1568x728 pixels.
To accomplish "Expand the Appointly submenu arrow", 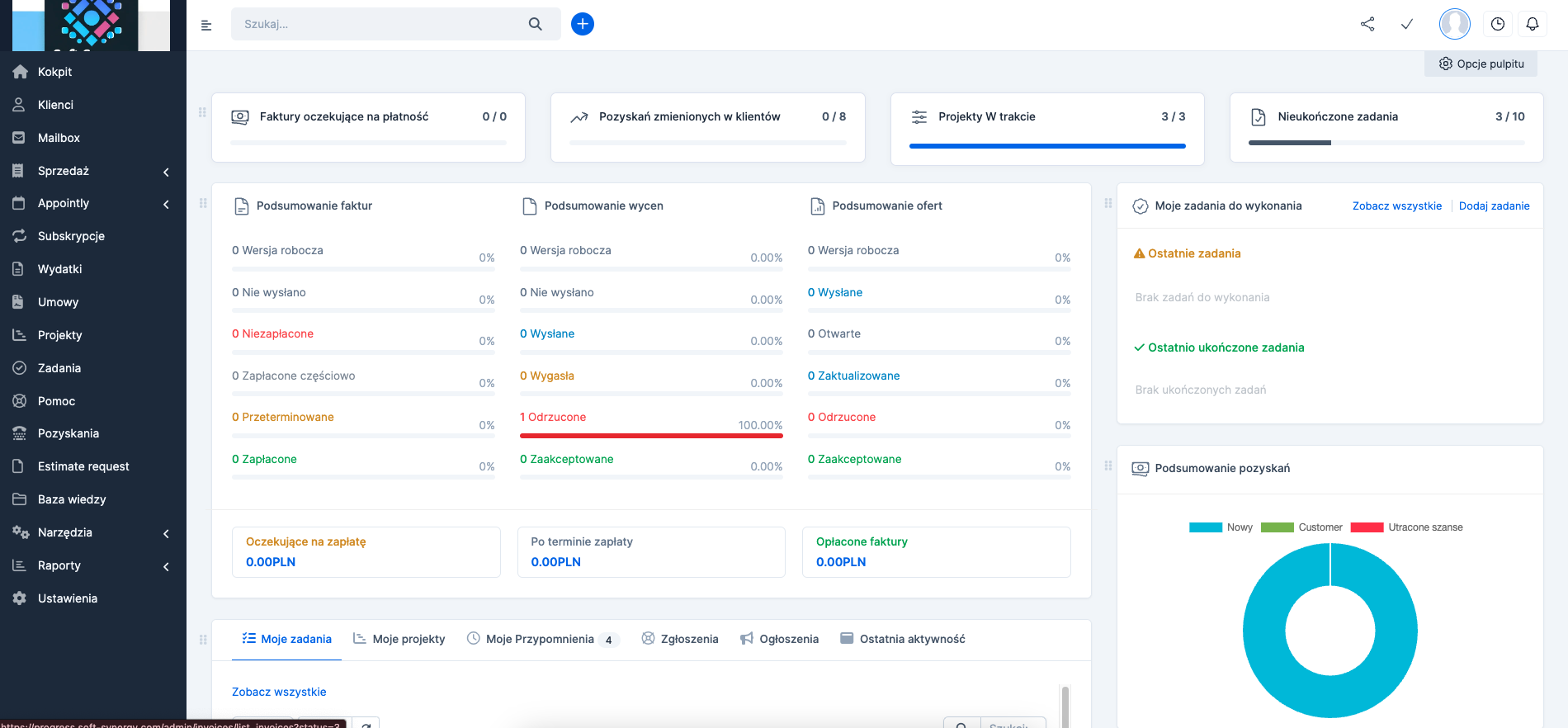I will 166,204.
